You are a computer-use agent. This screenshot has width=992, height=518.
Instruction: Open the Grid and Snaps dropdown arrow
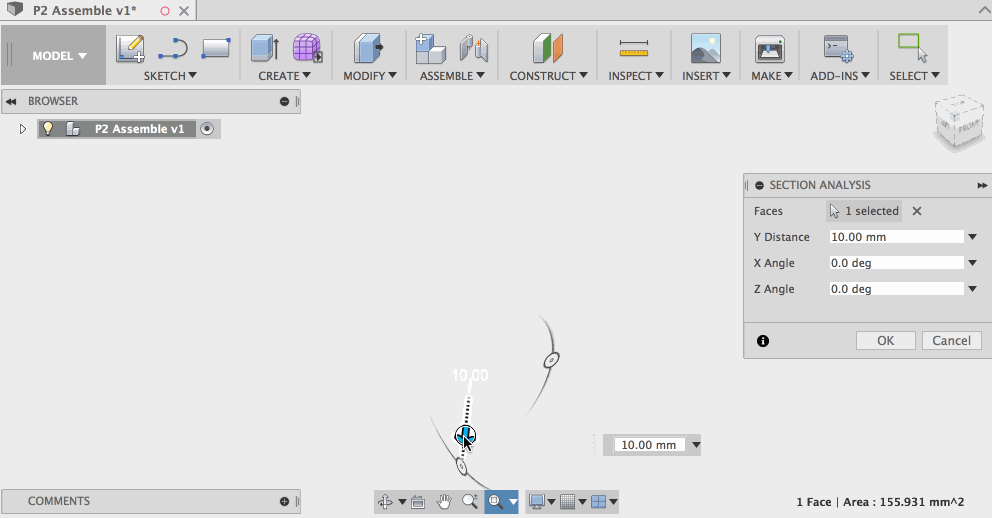point(582,502)
